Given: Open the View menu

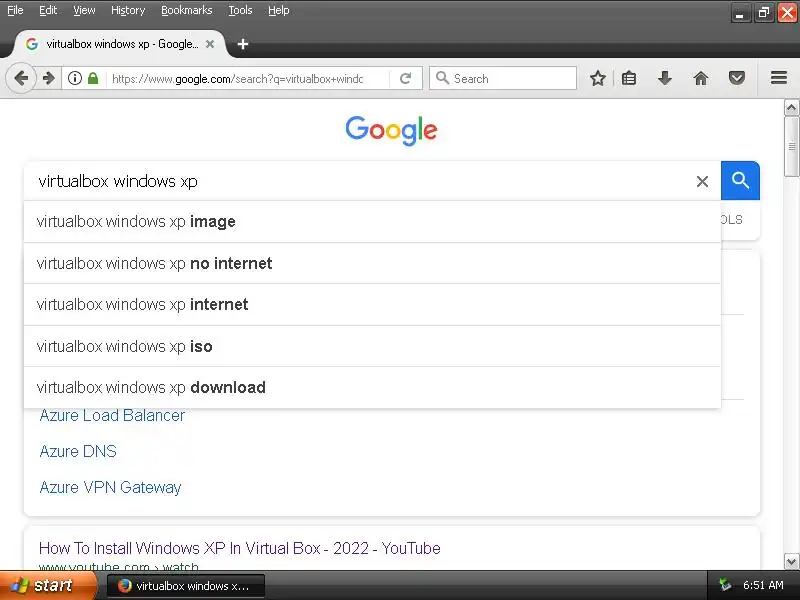Looking at the screenshot, I should click(84, 10).
